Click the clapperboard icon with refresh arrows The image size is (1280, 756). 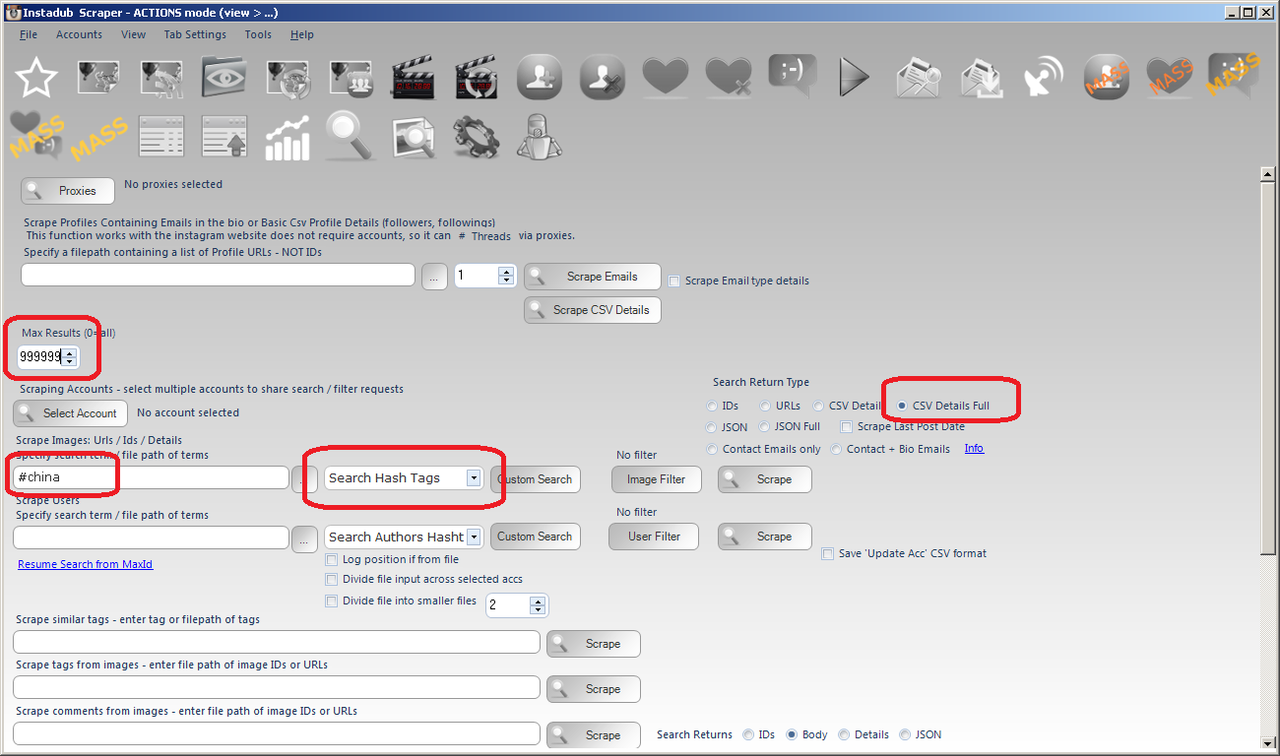[477, 77]
